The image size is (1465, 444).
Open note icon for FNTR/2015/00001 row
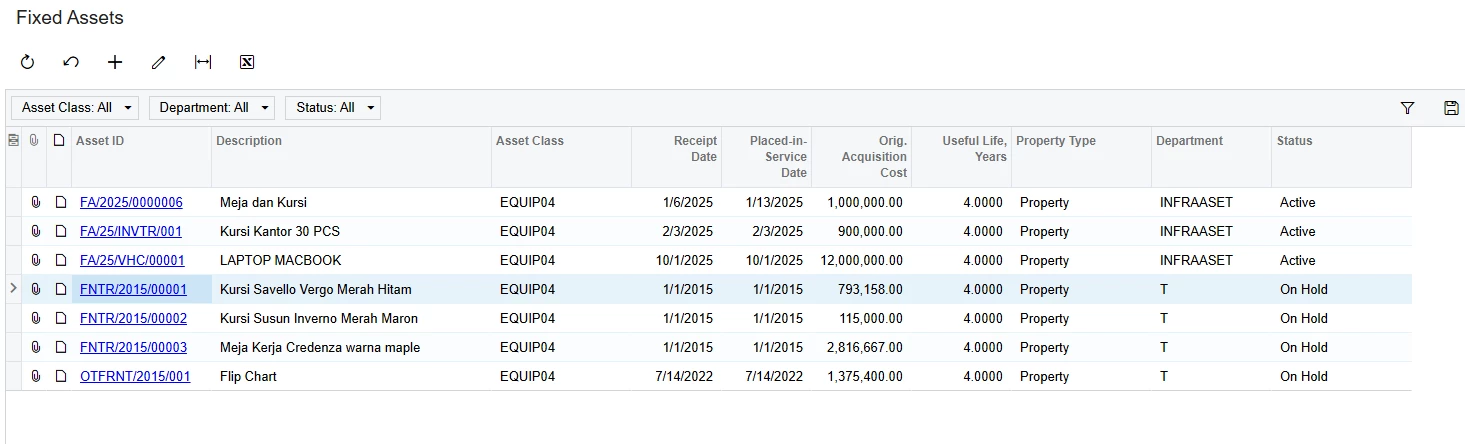coord(59,290)
